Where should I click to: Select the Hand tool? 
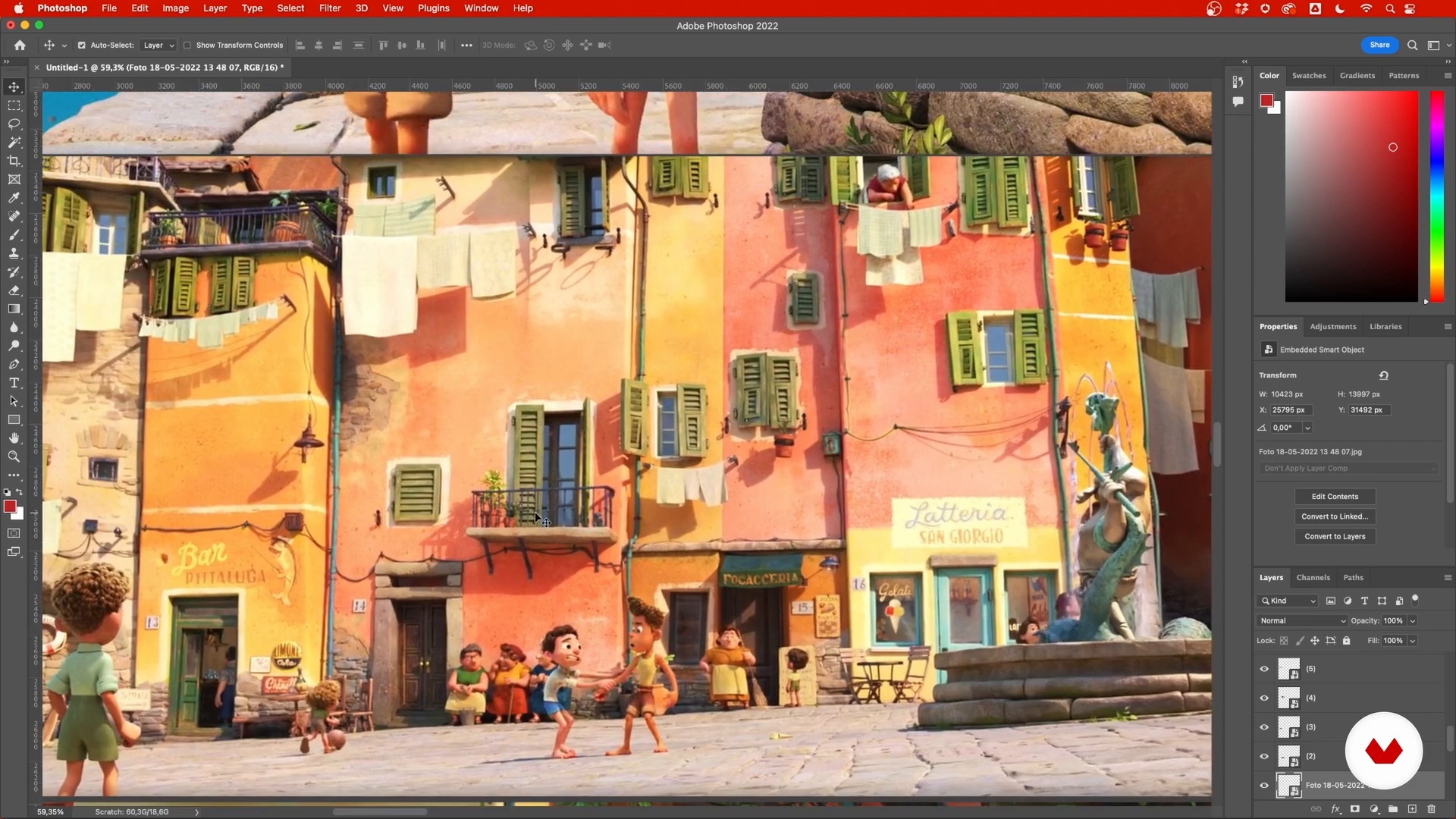coord(14,438)
